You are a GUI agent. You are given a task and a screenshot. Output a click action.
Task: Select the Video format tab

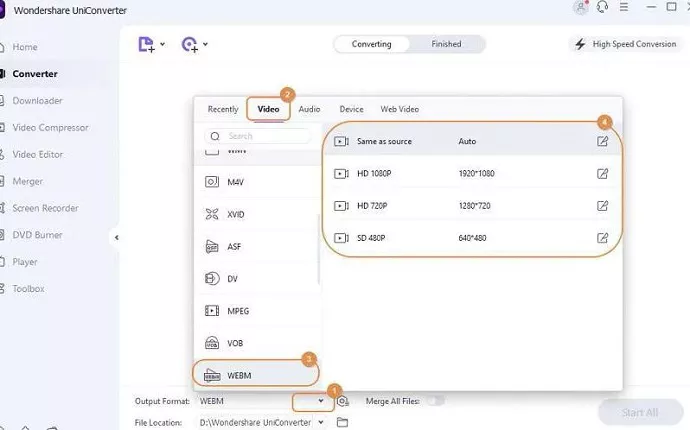pyautogui.click(x=268, y=109)
